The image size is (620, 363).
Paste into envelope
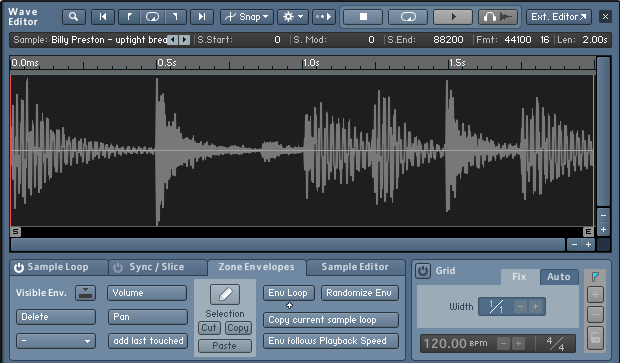point(225,346)
